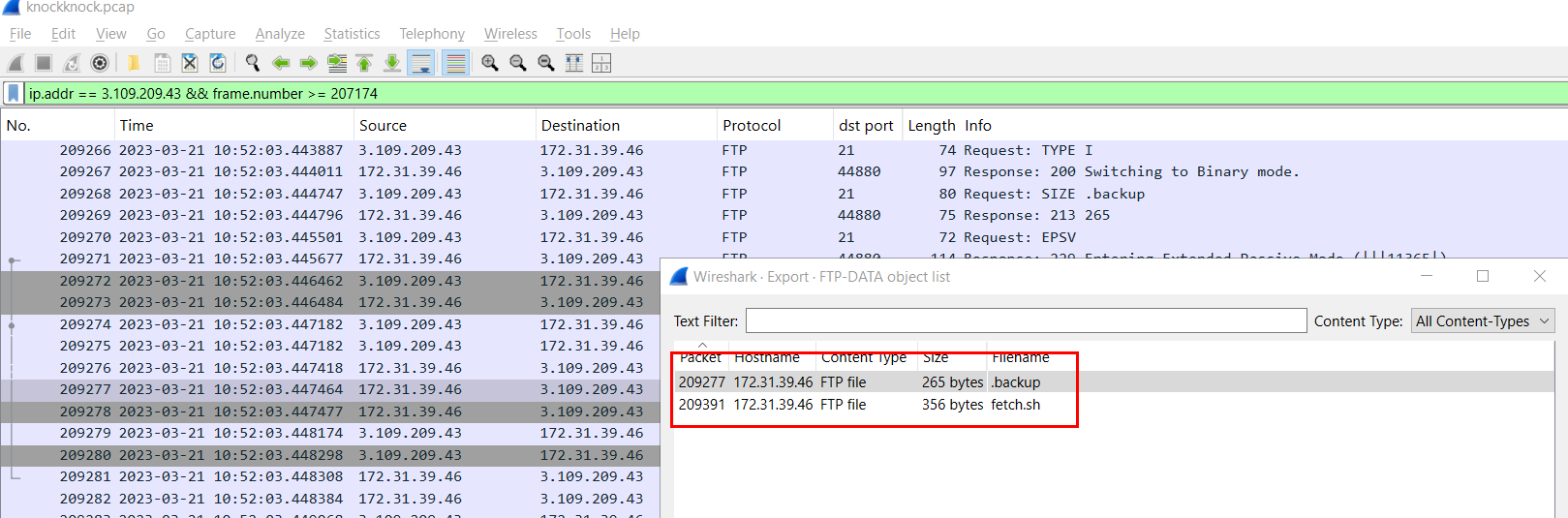Image resolution: width=1568 pixels, height=518 pixels.
Task: Click the display filter bookmark icon
Action: (x=13, y=93)
